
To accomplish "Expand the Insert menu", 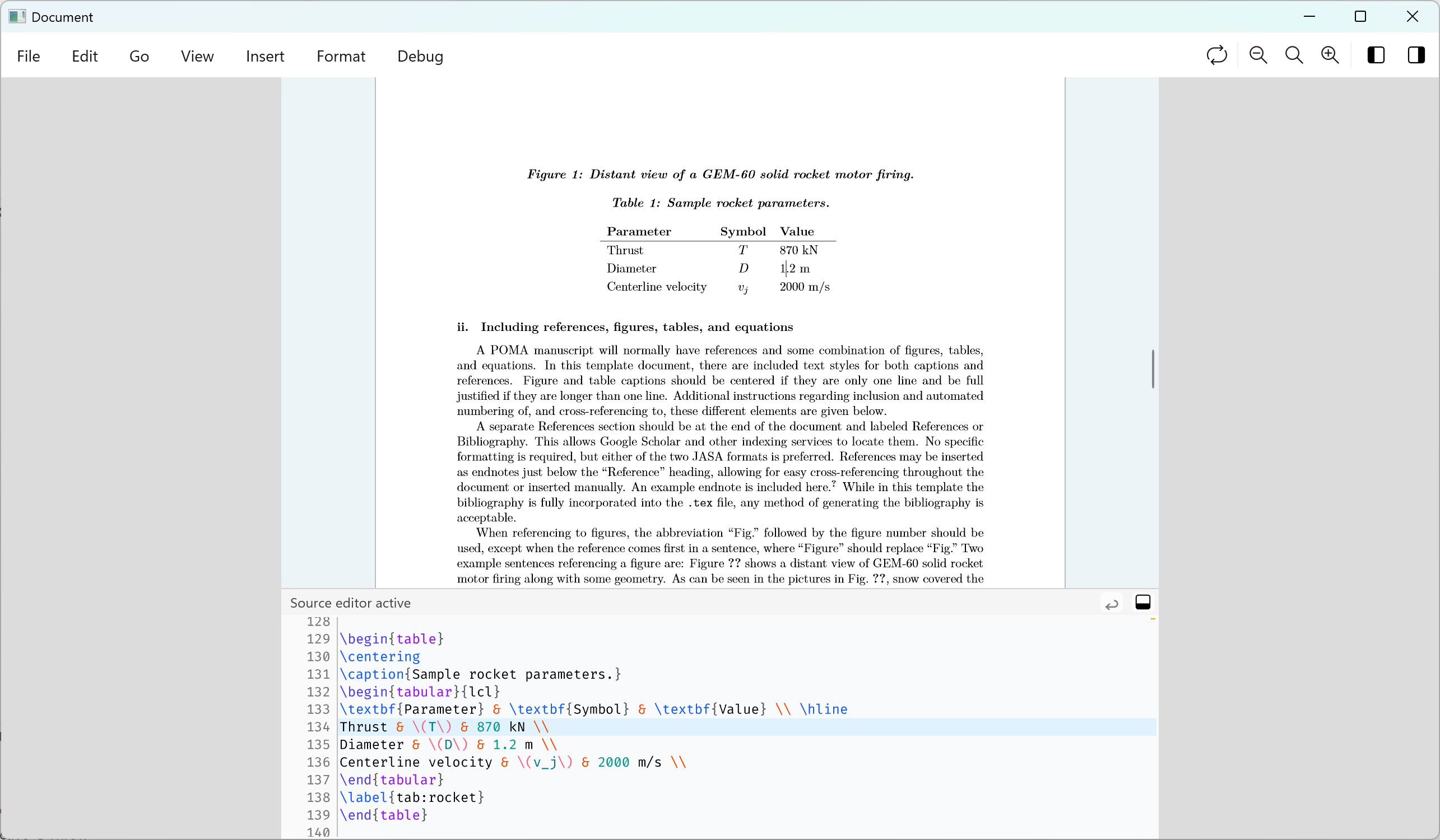I will click(x=264, y=56).
